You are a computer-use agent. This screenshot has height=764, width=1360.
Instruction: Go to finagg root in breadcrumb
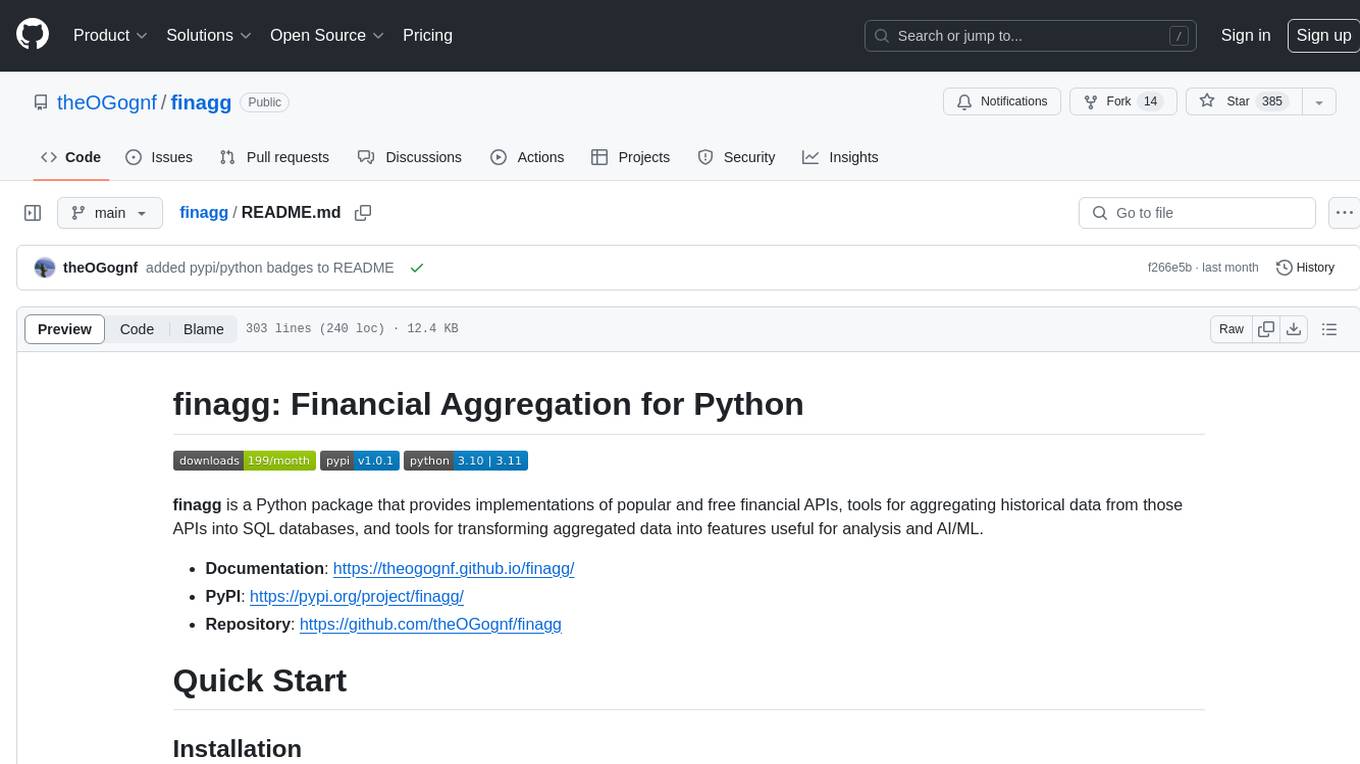[x=204, y=213]
